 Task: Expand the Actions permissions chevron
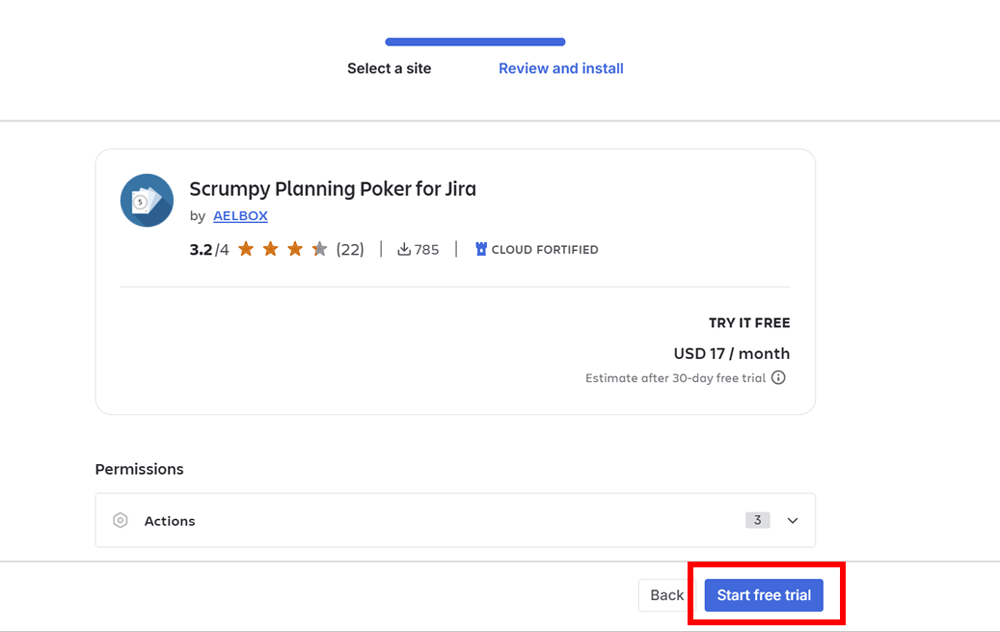793,521
